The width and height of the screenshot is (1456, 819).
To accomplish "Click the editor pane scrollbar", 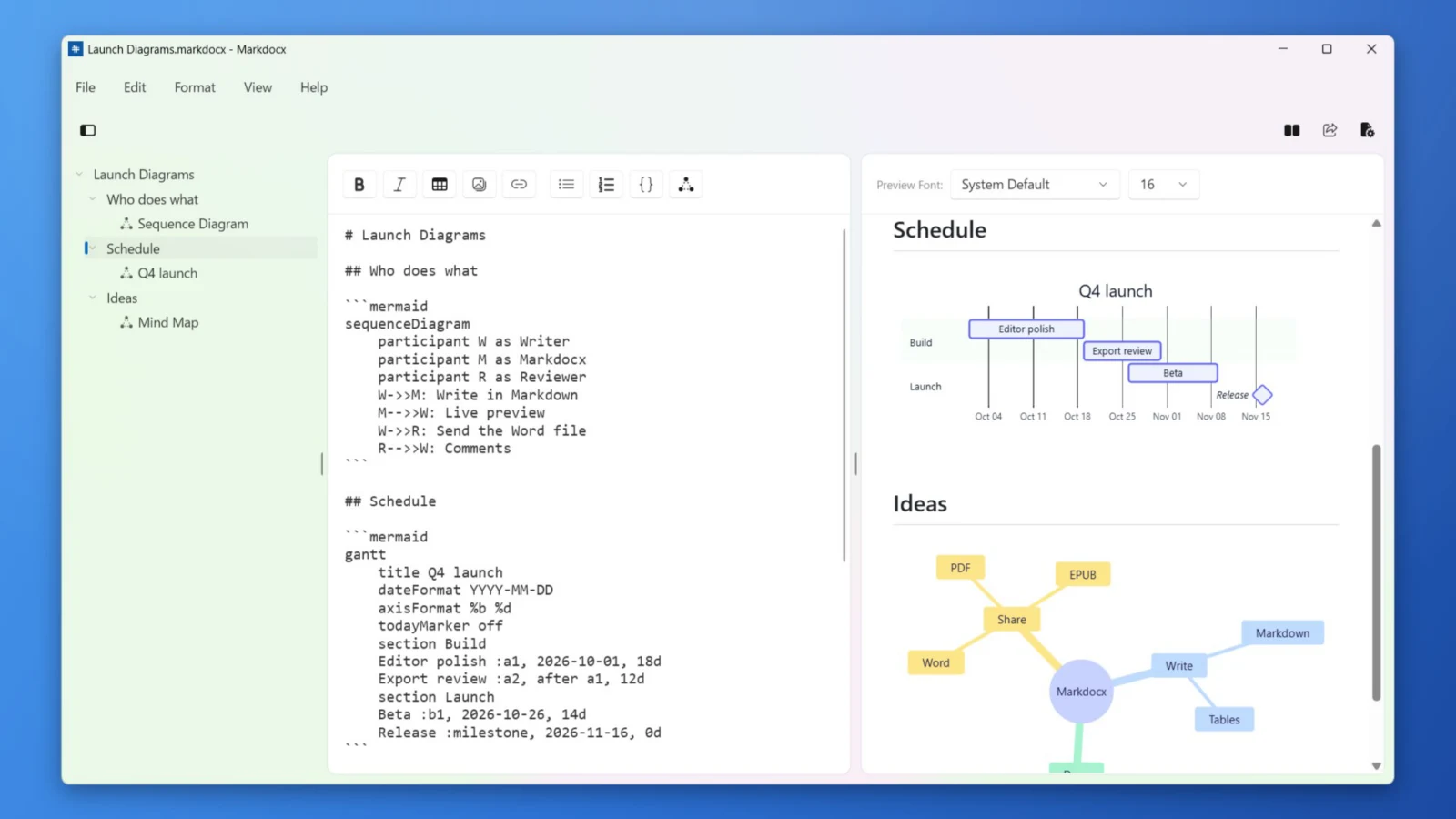I will pyautogui.click(x=844, y=396).
